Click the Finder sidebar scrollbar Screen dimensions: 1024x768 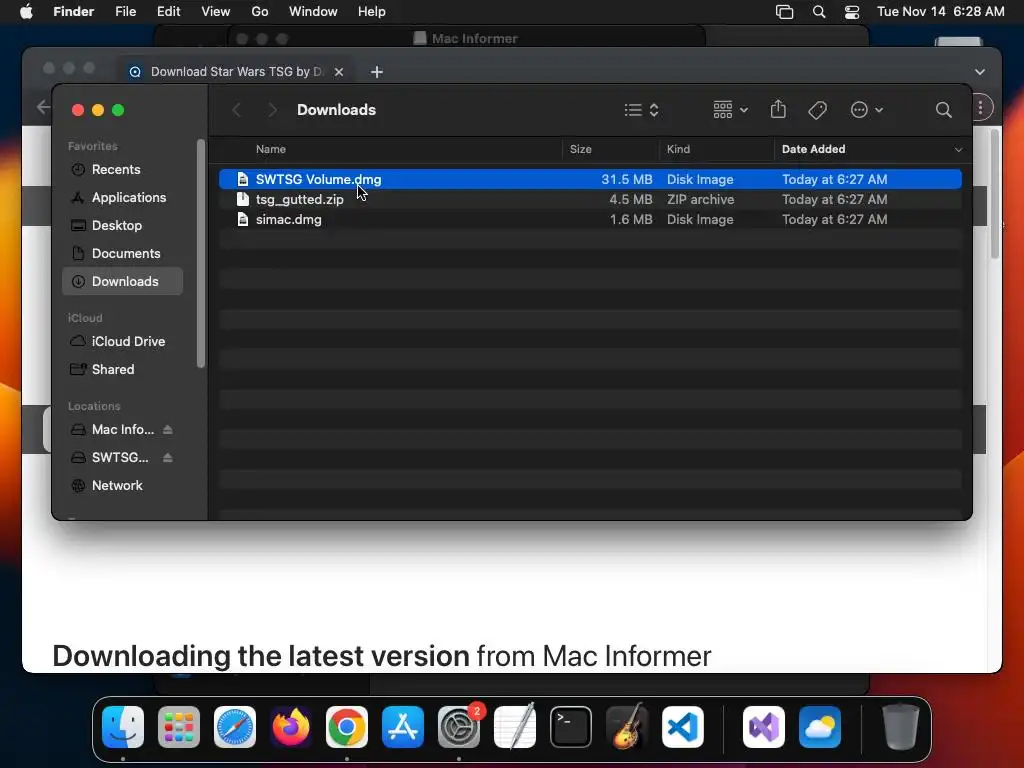pyautogui.click(x=200, y=253)
